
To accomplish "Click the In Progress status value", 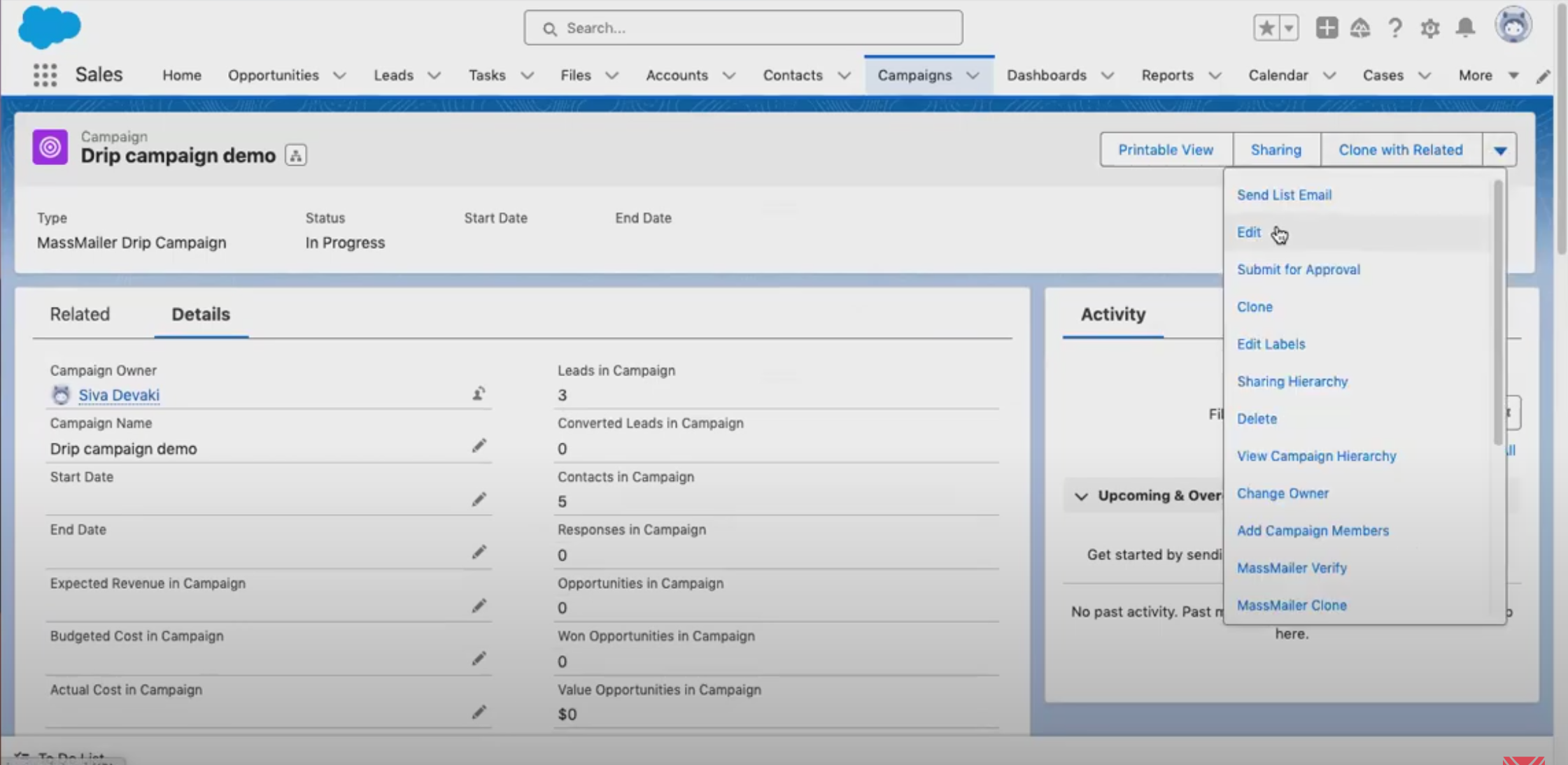I will click(x=345, y=243).
